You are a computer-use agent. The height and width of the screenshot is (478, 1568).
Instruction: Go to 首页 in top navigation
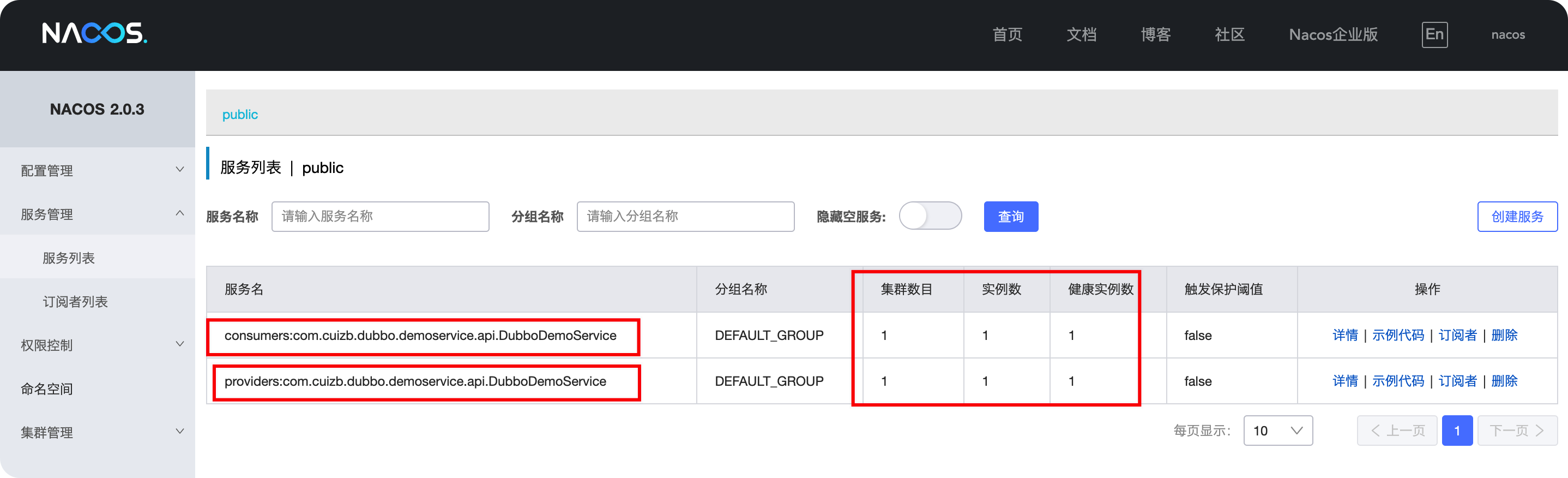[1007, 35]
